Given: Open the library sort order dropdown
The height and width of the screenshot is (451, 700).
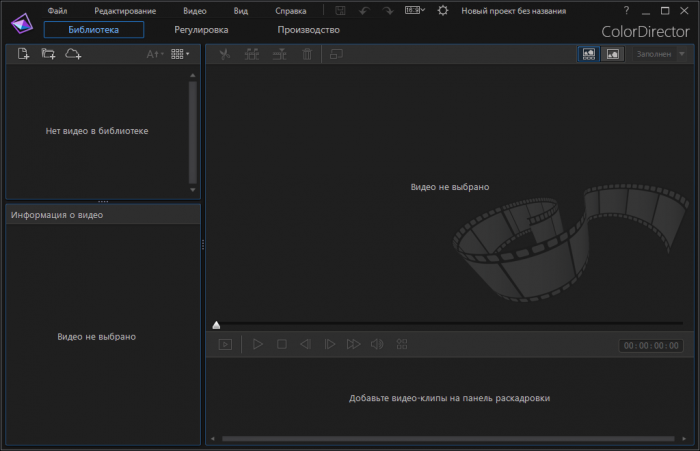Looking at the screenshot, I should click(154, 54).
